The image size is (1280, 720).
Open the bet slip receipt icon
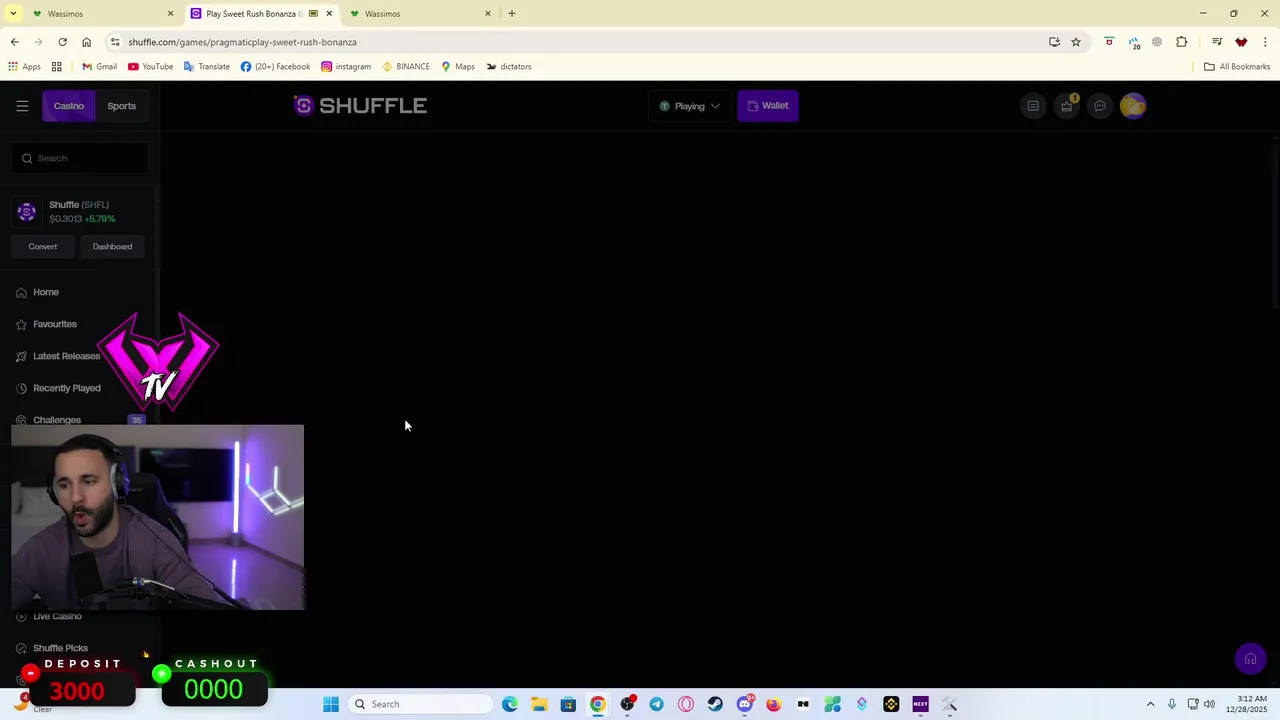[1033, 106]
